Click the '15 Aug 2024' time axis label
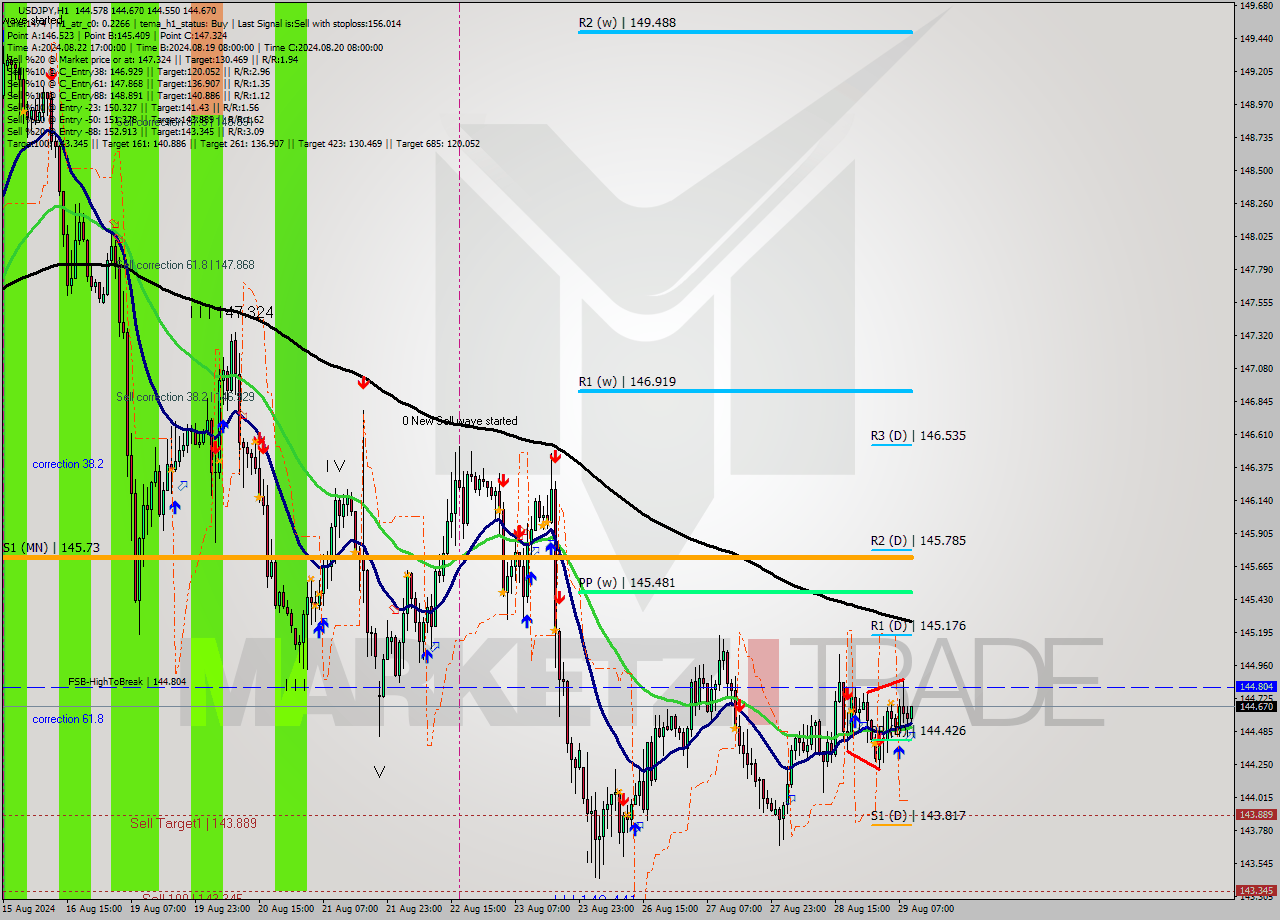Image resolution: width=1280 pixels, height=920 pixels. pyautogui.click(x=30, y=909)
